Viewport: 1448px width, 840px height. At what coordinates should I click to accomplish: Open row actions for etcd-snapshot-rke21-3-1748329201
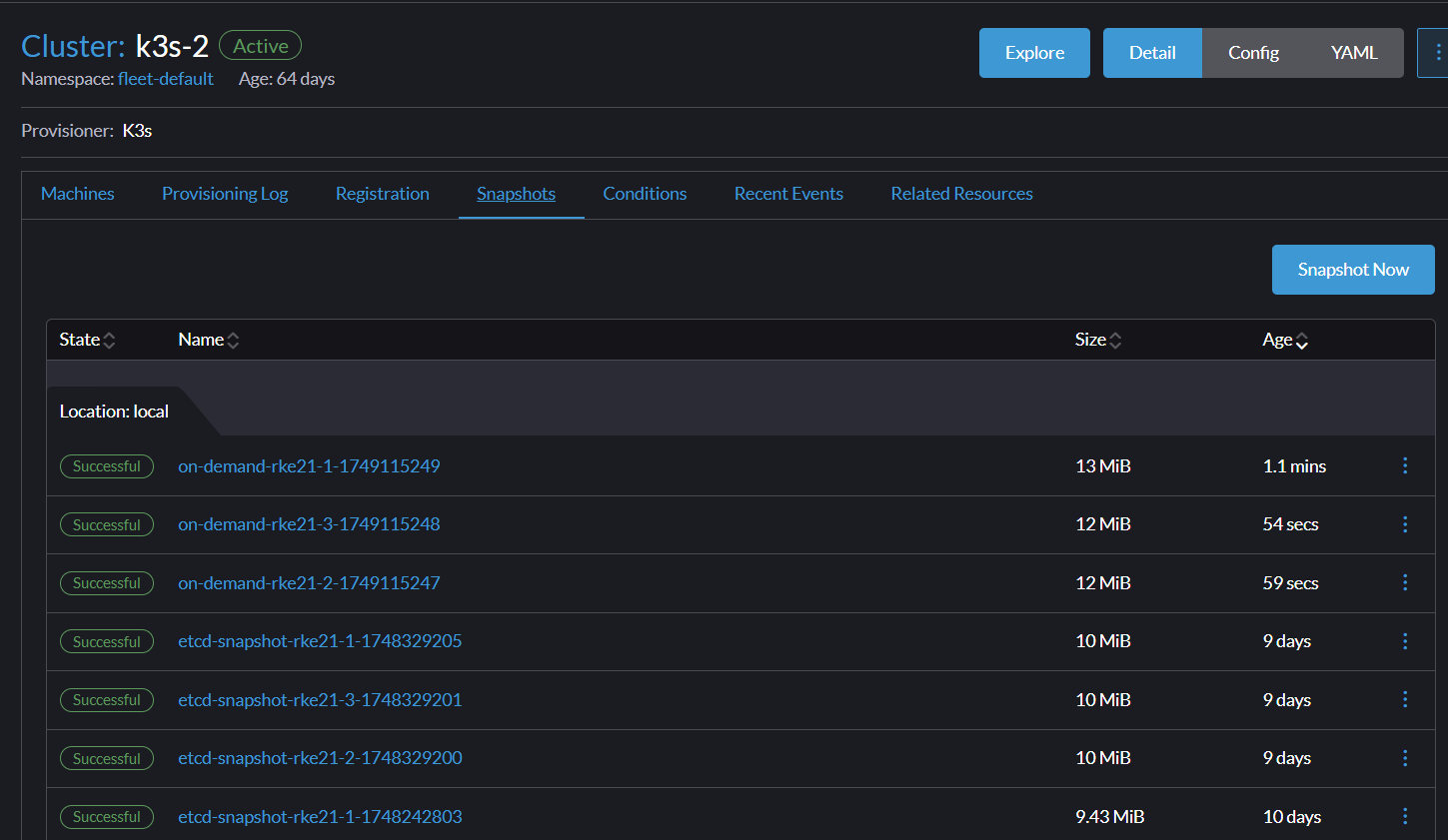(x=1405, y=699)
